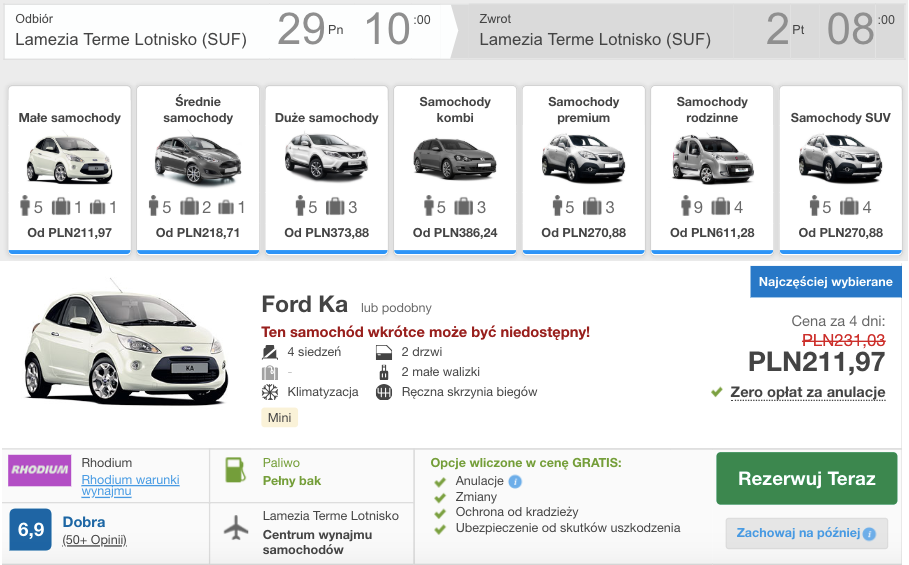This screenshot has height=565, width=909.
Task: Select the Średnie samochody category card
Action: (x=198, y=170)
